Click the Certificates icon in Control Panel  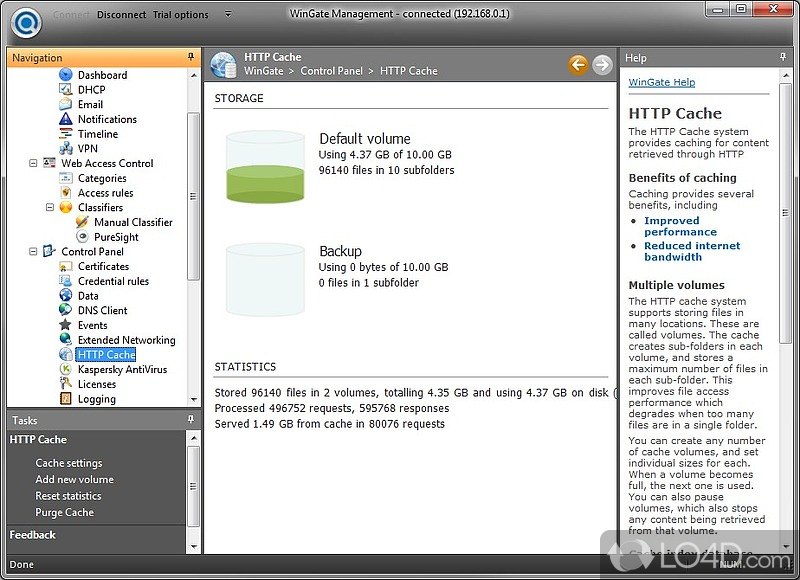[x=66, y=267]
